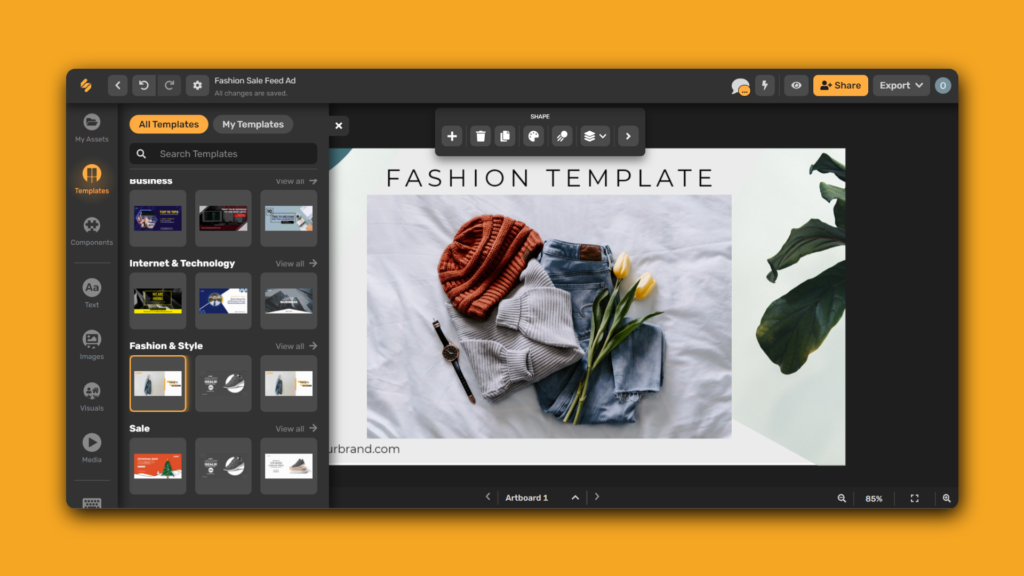Image resolution: width=1024 pixels, height=576 pixels.
Task: Select third Business template thumbnail
Action: 289,218
